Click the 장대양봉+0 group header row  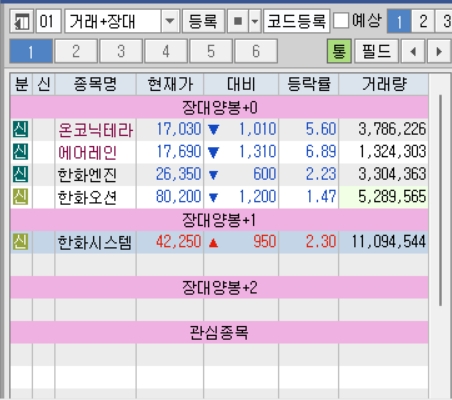tap(219, 107)
